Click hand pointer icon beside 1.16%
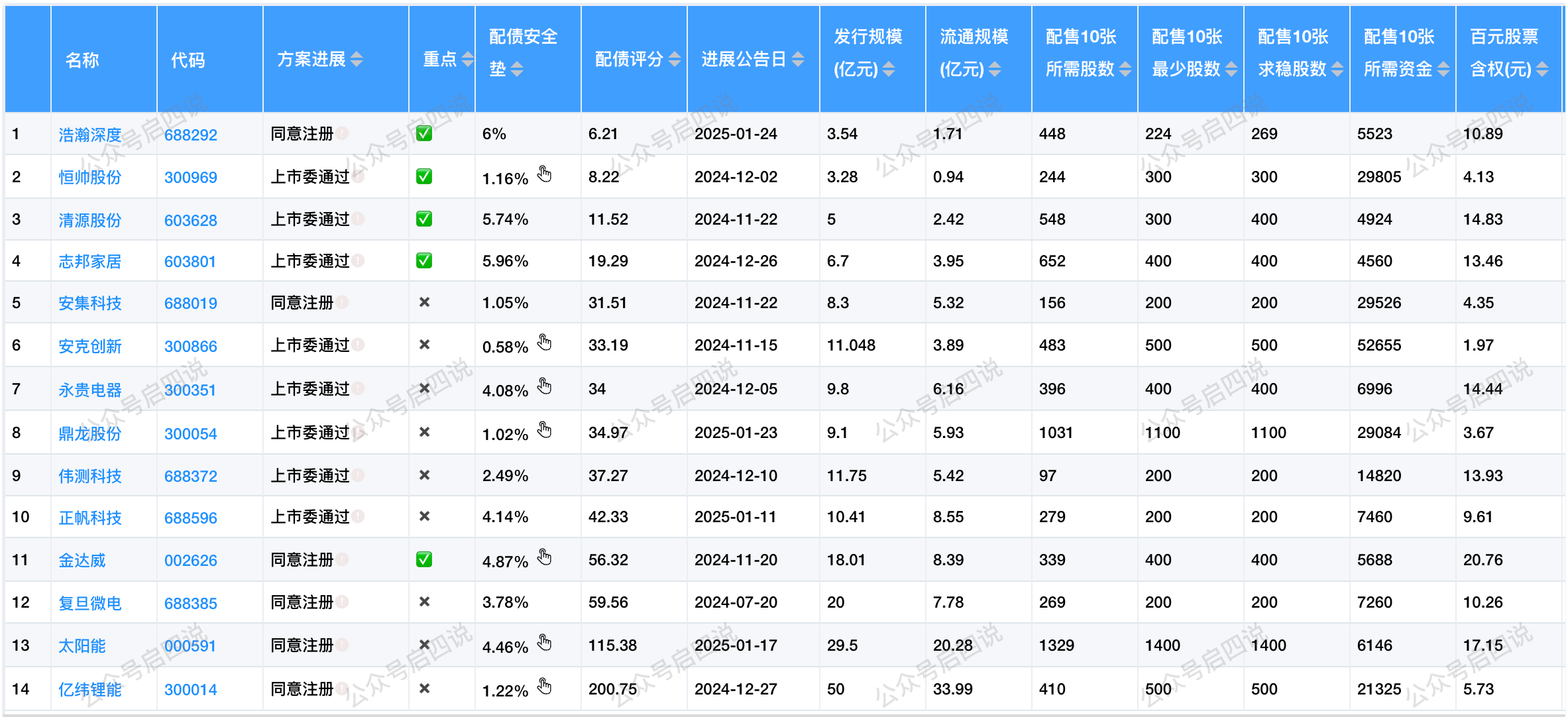1568x717 pixels. 544,174
